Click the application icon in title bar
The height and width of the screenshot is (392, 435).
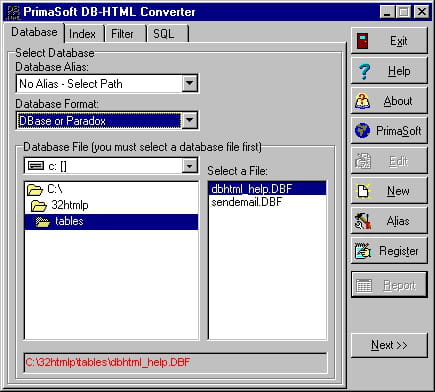(x=13, y=12)
